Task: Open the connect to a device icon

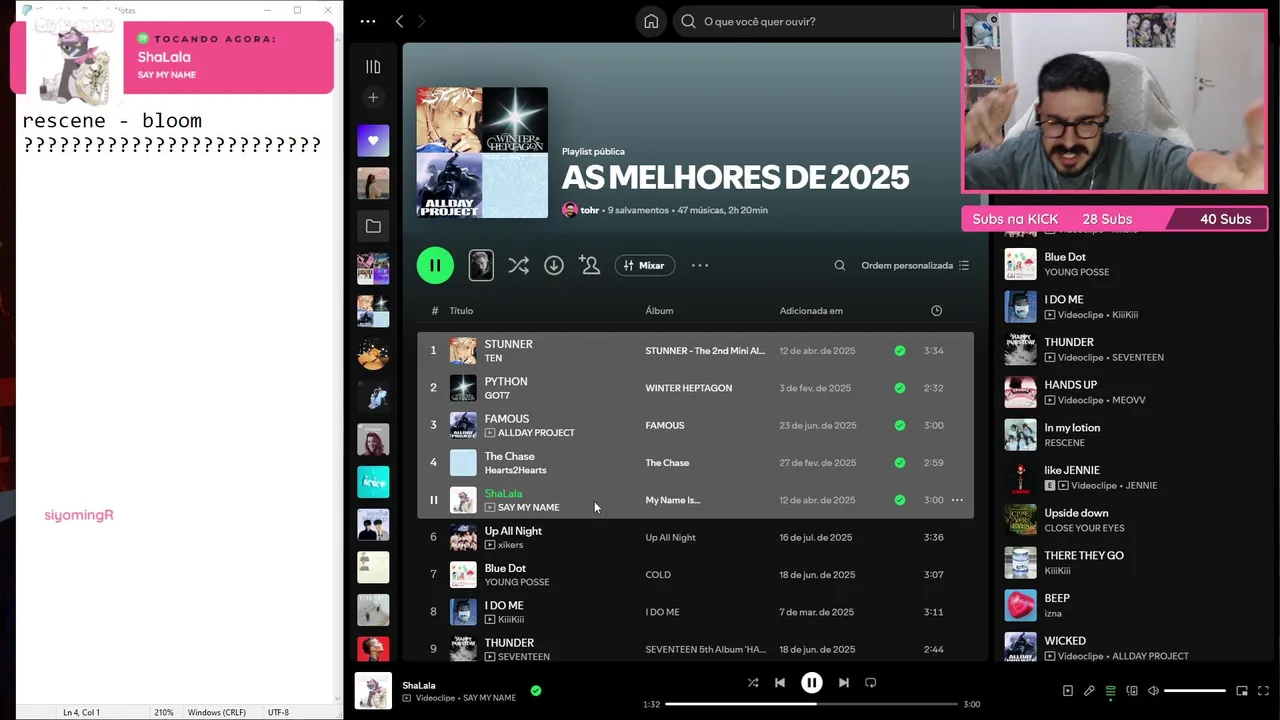Action: pos(1132,691)
